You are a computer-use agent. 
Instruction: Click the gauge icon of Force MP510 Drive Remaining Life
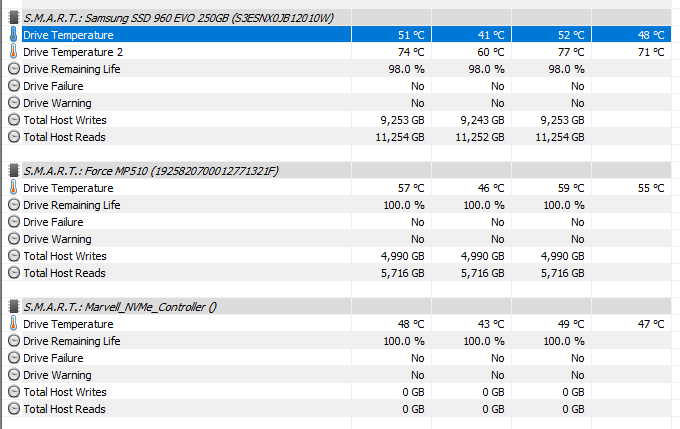[x=14, y=205]
